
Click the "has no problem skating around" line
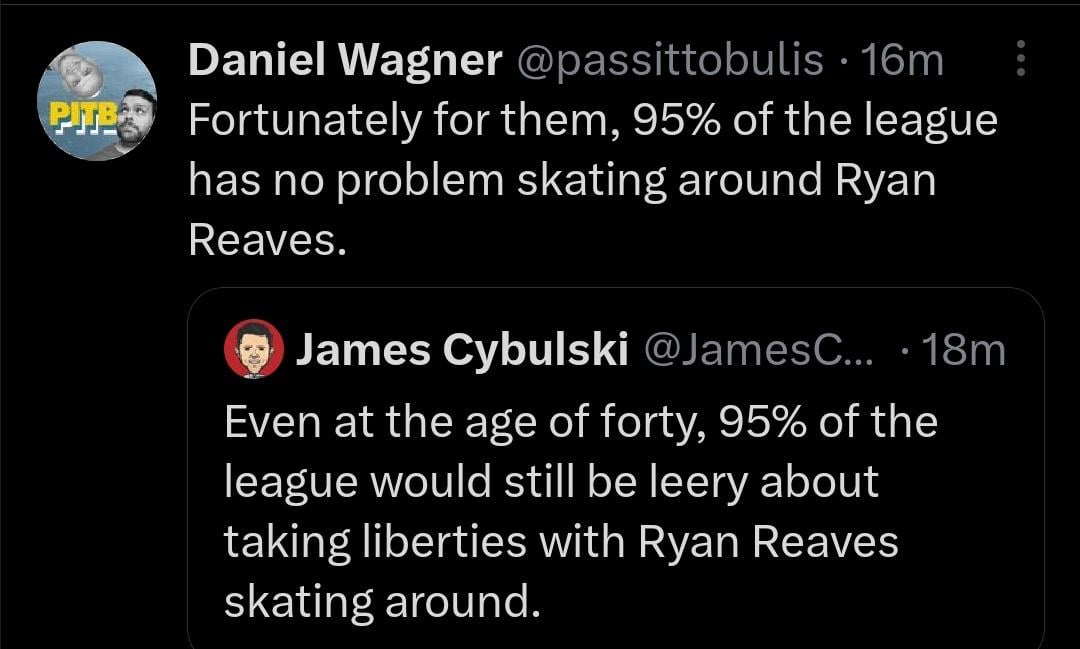(x=561, y=180)
